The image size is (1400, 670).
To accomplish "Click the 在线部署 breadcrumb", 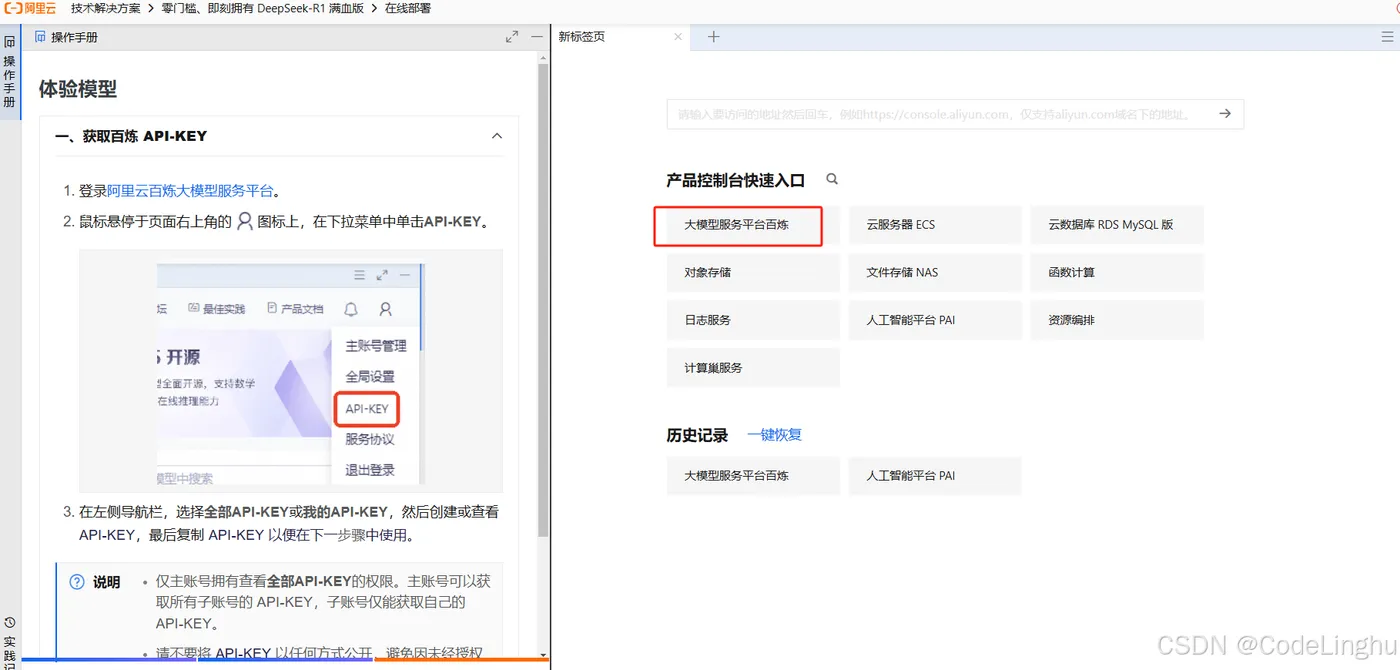I will point(408,8).
